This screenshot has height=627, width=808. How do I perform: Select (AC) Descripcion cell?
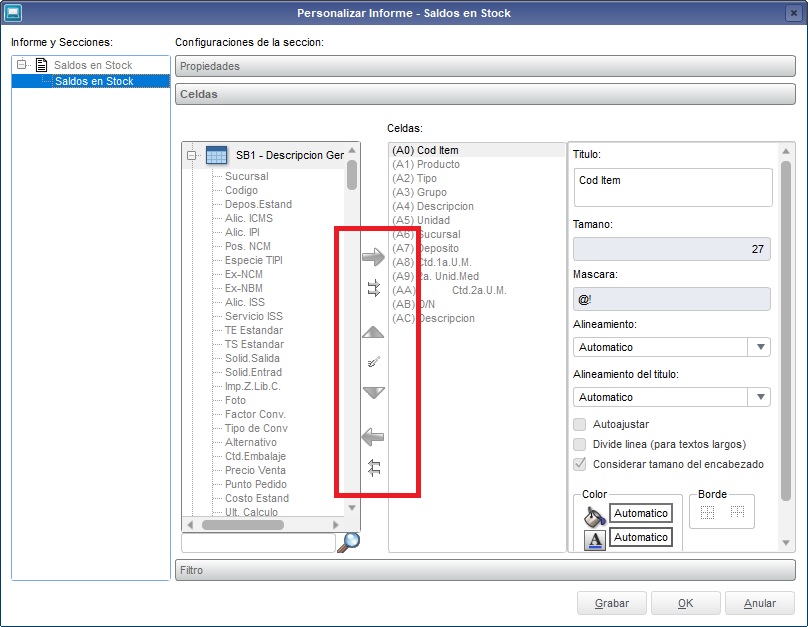433,318
